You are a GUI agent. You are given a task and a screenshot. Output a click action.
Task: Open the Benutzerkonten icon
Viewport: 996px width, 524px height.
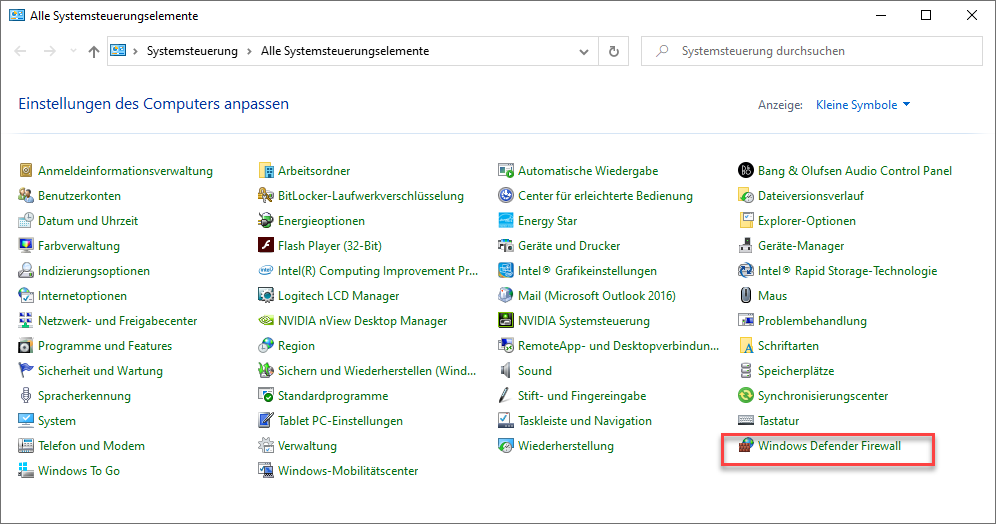tap(27, 196)
